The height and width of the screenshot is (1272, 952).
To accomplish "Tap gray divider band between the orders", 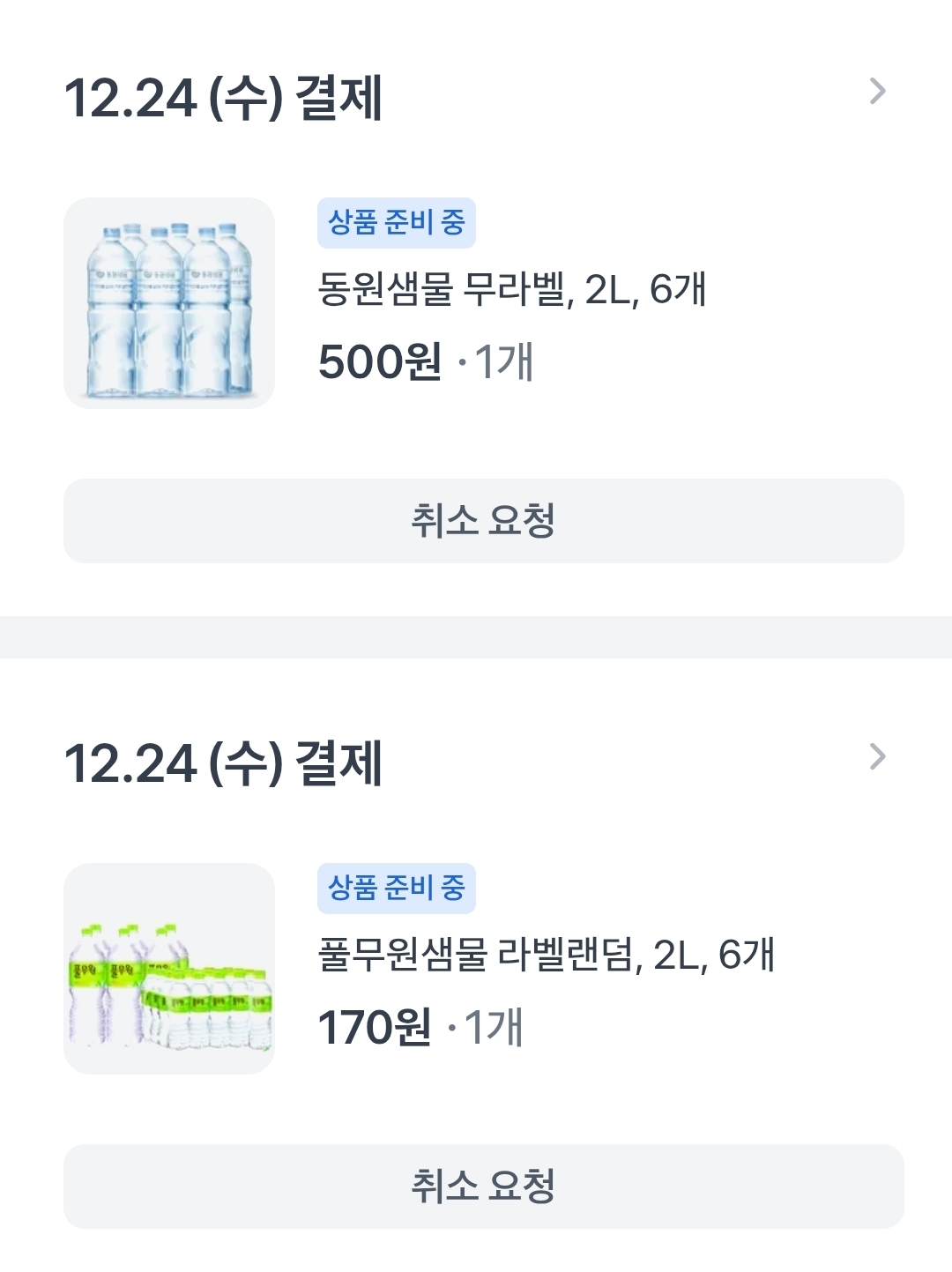I will (476, 636).
